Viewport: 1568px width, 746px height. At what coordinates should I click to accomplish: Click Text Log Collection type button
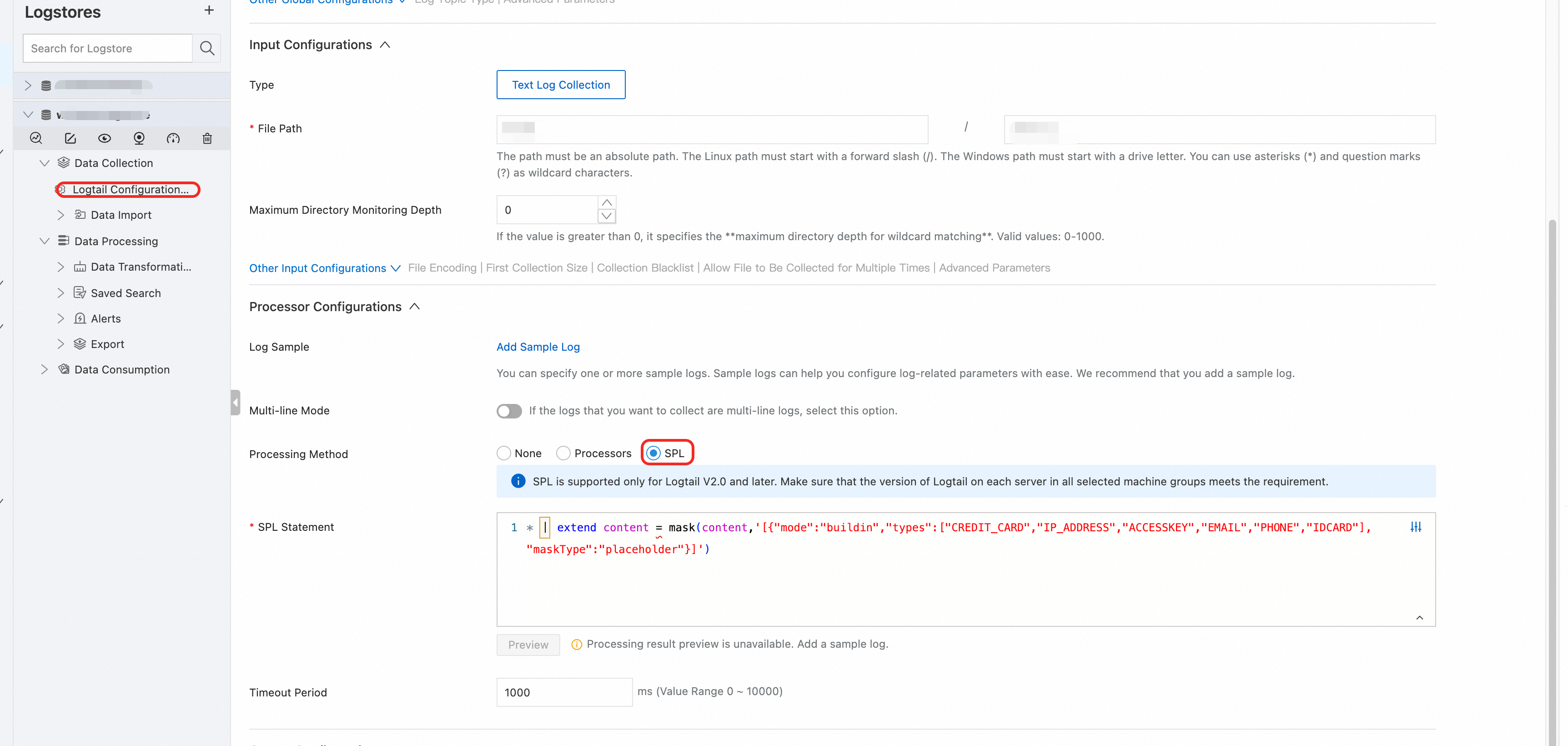561,85
